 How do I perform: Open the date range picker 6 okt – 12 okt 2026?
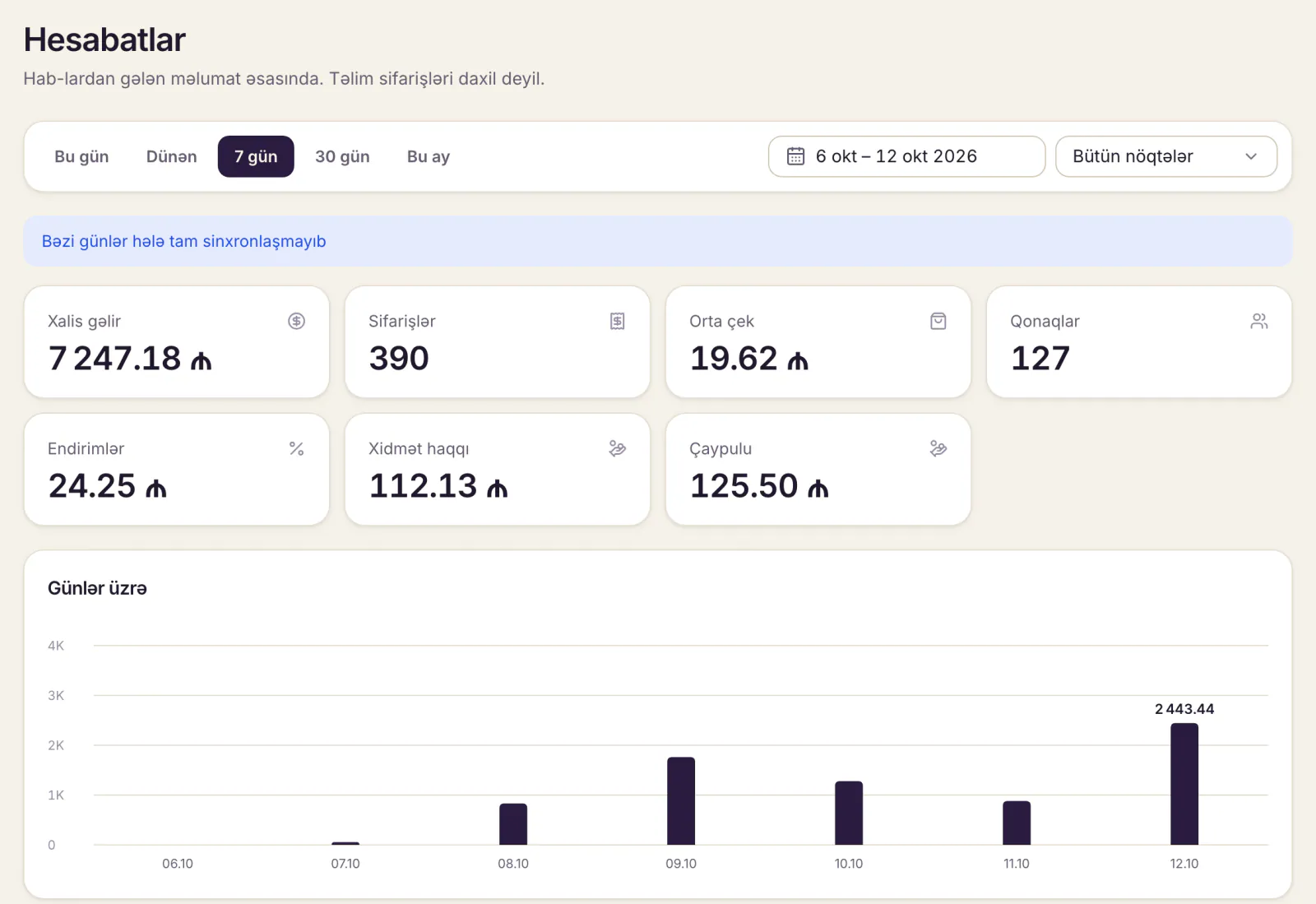tap(906, 156)
